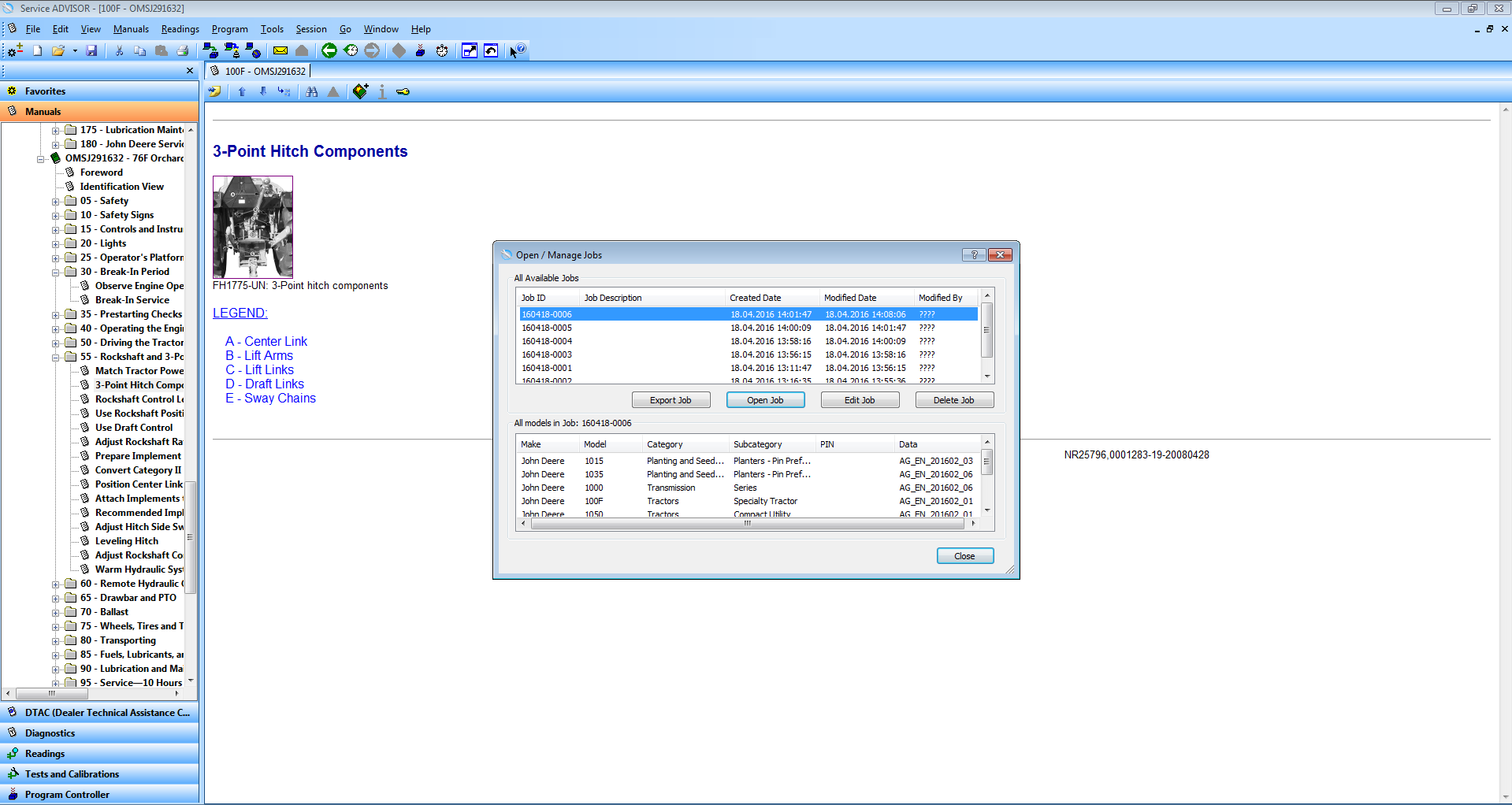Open the 'Leveling Hitch' tree item

pos(127,541)
